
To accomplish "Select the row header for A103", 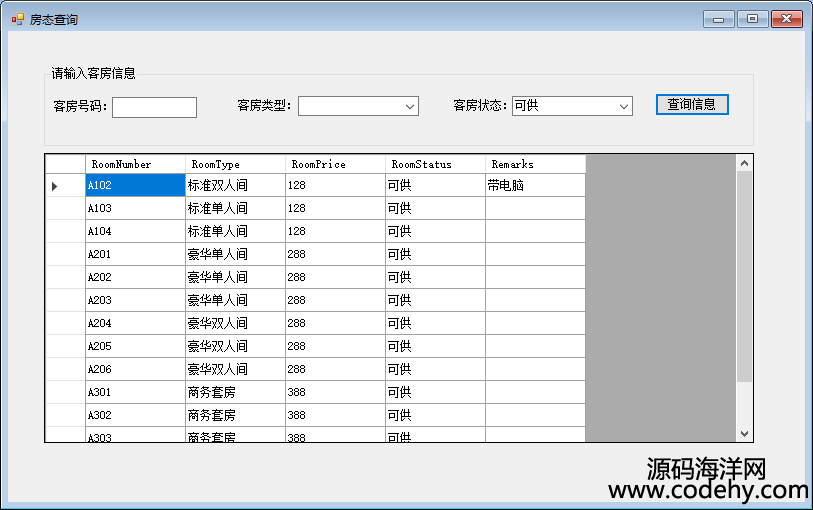I will click(65, 209).
